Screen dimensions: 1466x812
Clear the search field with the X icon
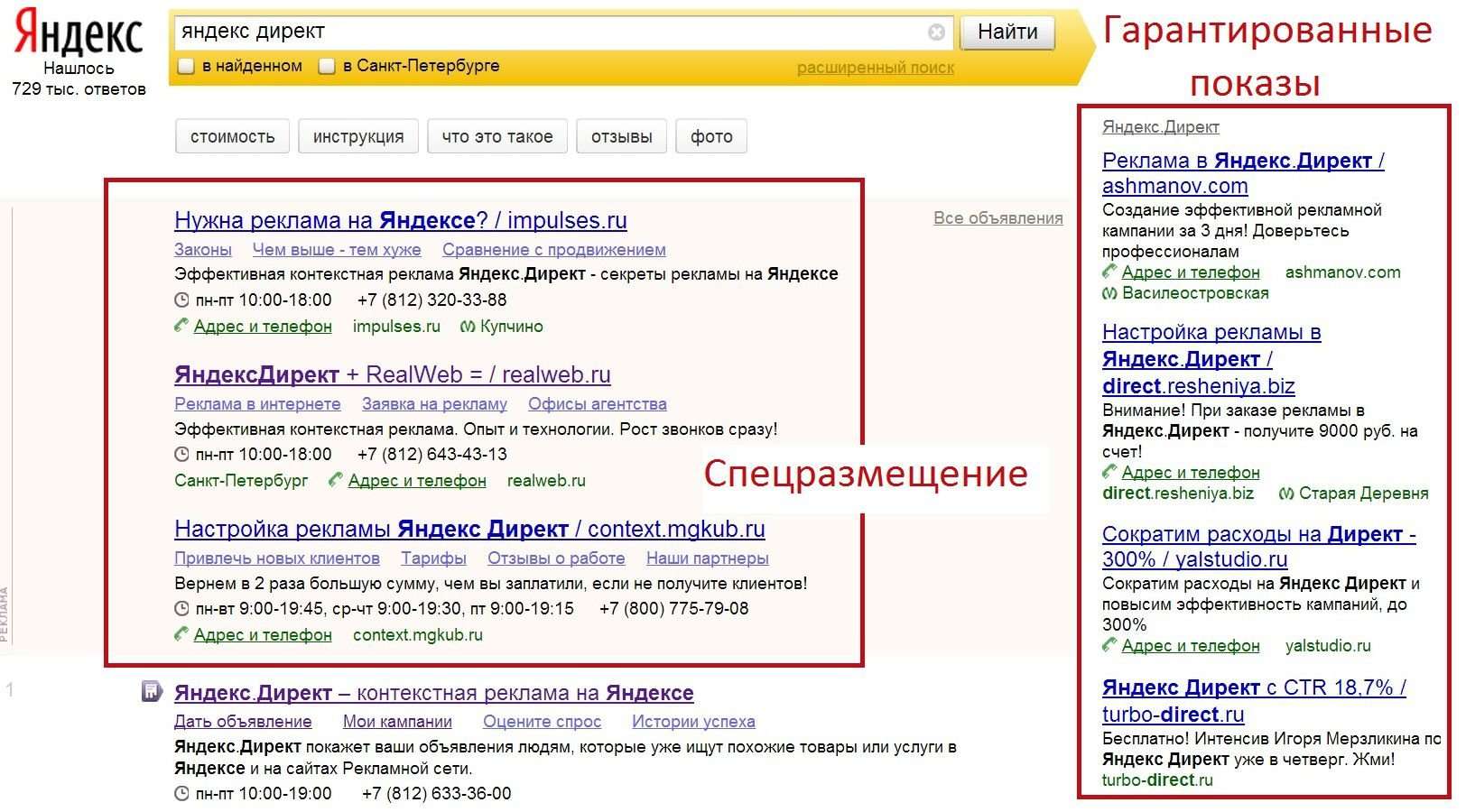936,32
